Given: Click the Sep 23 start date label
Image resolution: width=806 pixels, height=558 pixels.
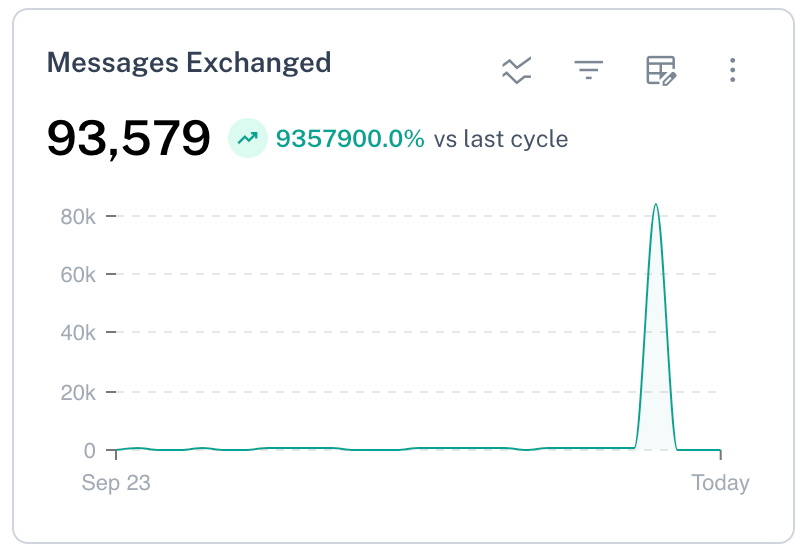Looking at the screenshot, I should coord(116,483).
